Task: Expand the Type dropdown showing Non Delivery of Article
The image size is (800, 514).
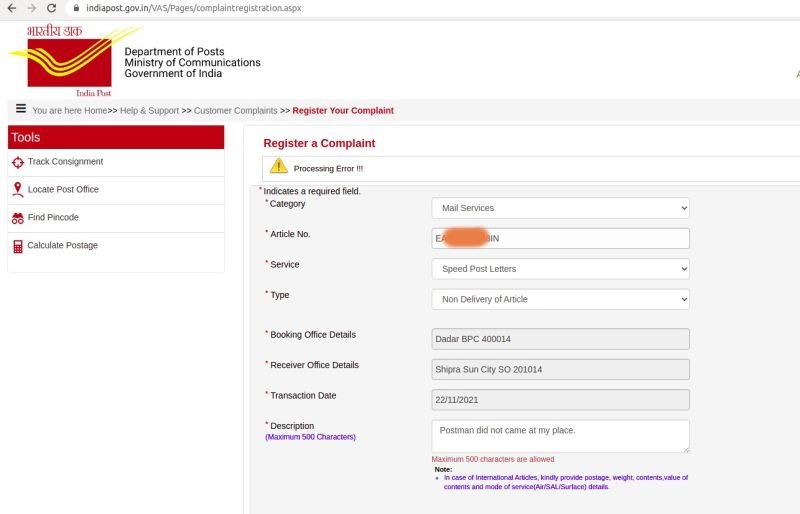Action: pyautogui.click(x=560, y=299)
